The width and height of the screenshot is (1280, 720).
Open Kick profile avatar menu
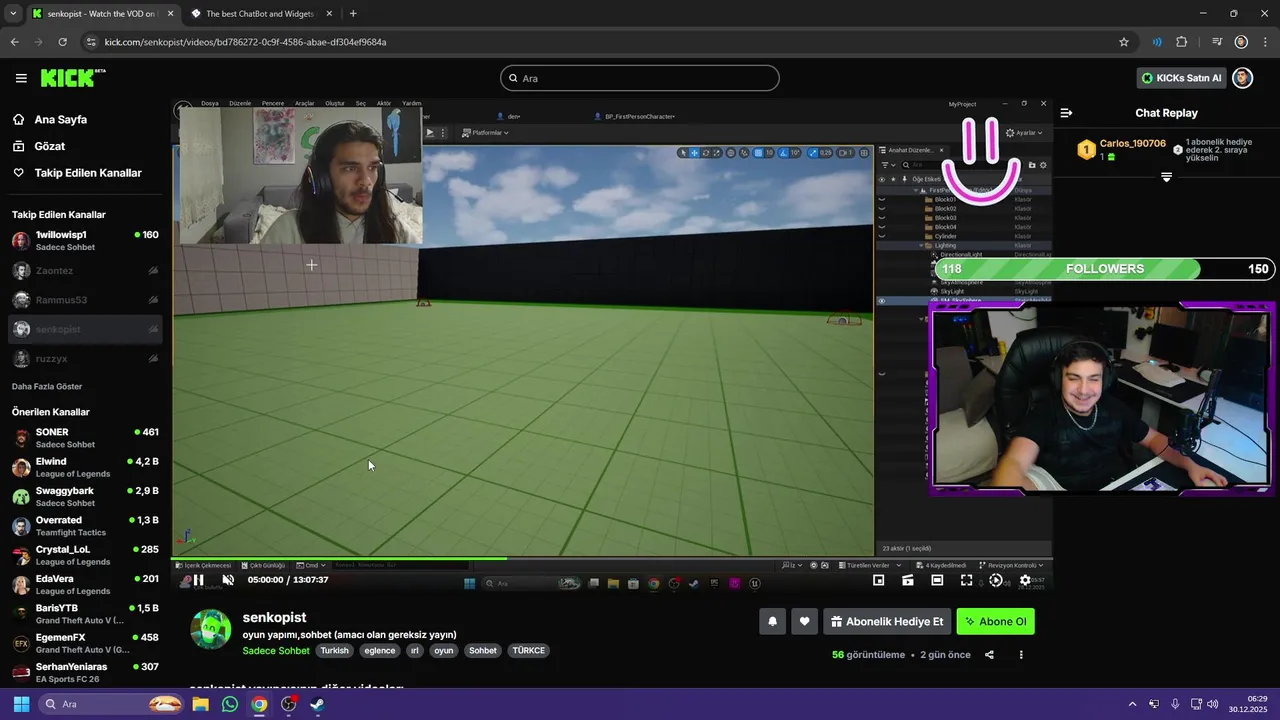pyautogui.click(x=1242, y=78)
